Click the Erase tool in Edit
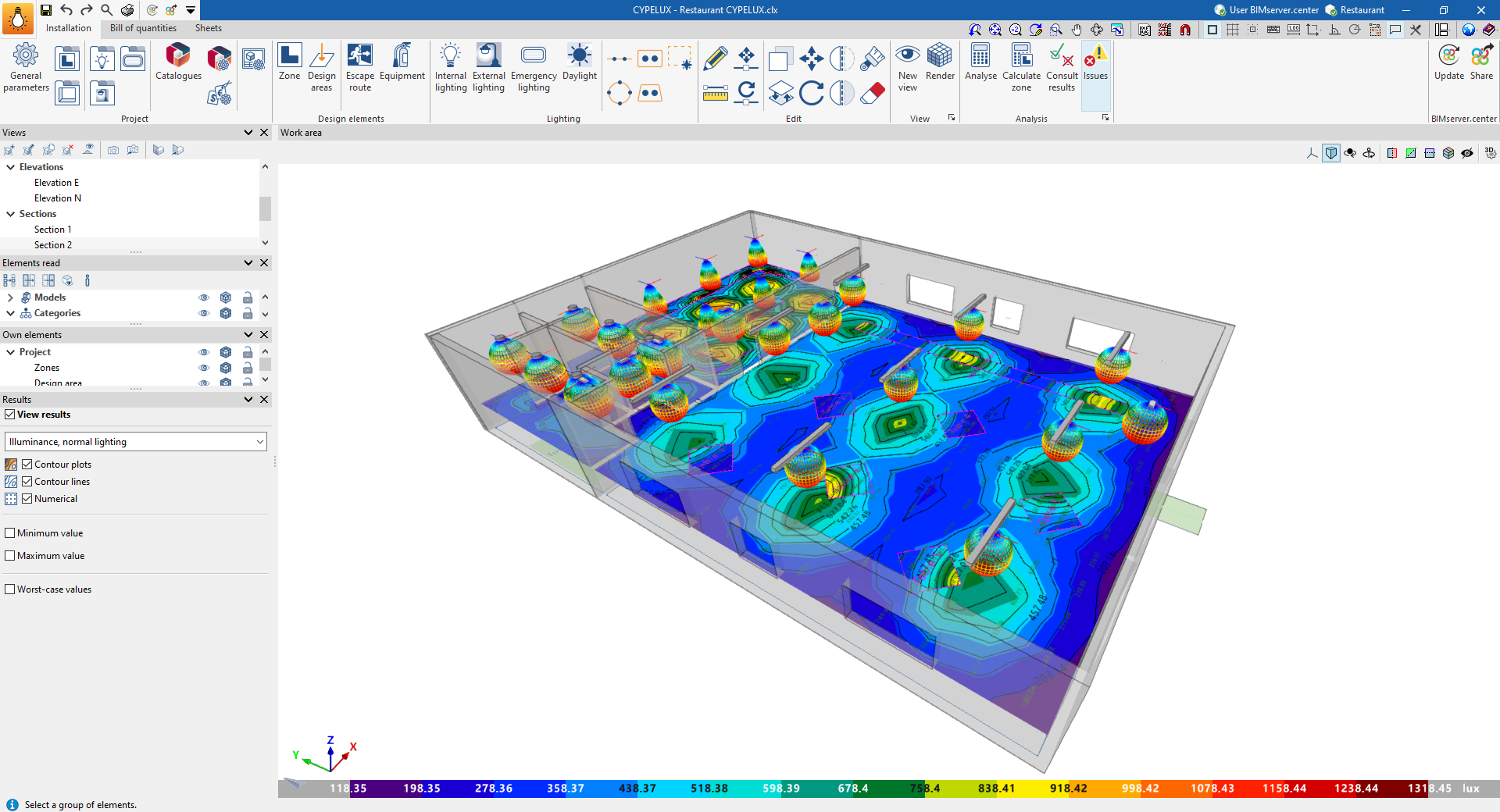Viewport: 1500px width, 812px height. click(x=872, y=92)
